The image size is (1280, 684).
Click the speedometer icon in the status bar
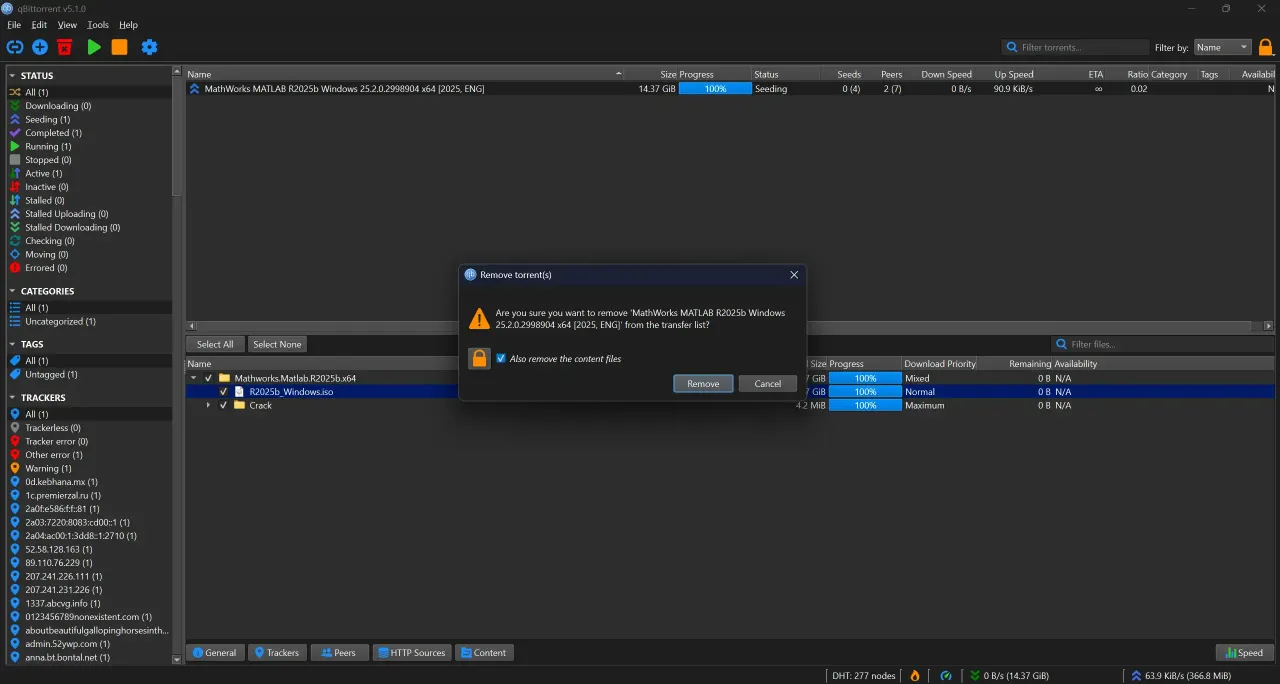(x=946, y=676)
